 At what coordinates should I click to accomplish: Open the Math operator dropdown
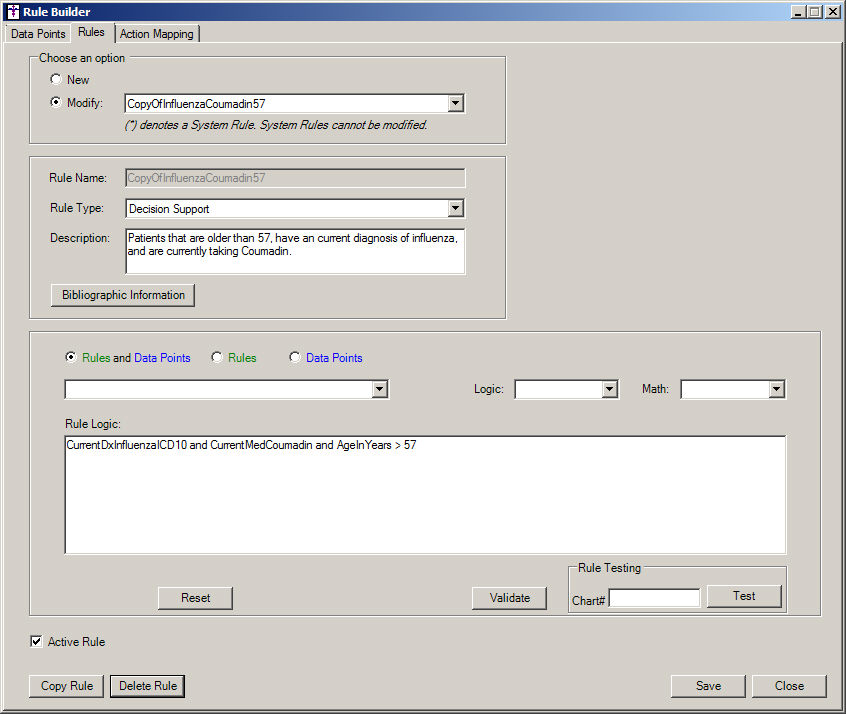coord(775,390)
